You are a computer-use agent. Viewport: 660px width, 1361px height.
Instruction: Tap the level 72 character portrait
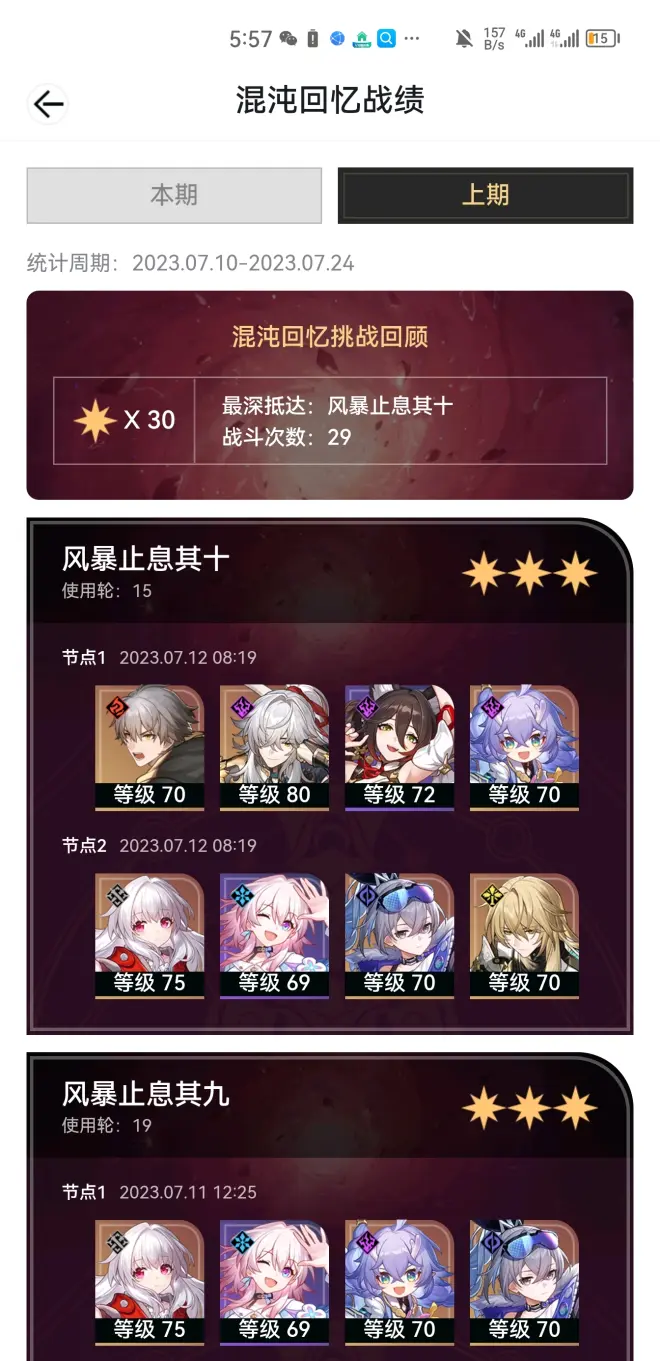pyautogui.click(x=399, y=748)
